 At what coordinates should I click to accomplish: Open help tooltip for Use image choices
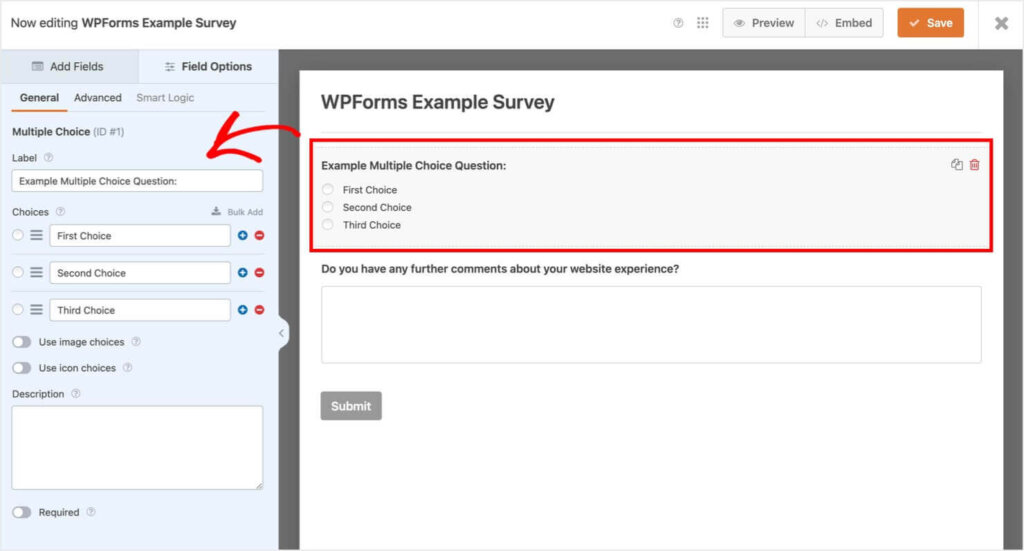pos(136,341)
